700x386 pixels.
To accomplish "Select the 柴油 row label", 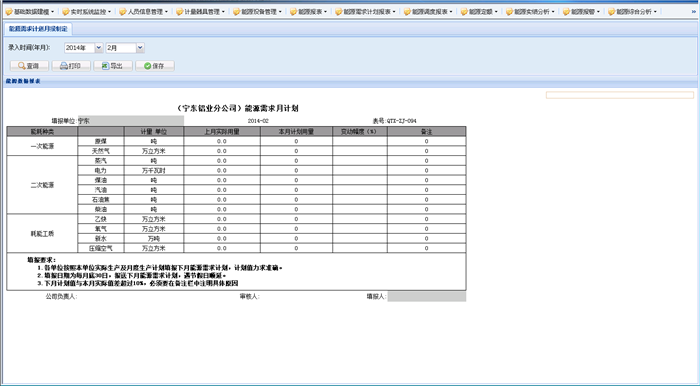I will pos(101,209).
